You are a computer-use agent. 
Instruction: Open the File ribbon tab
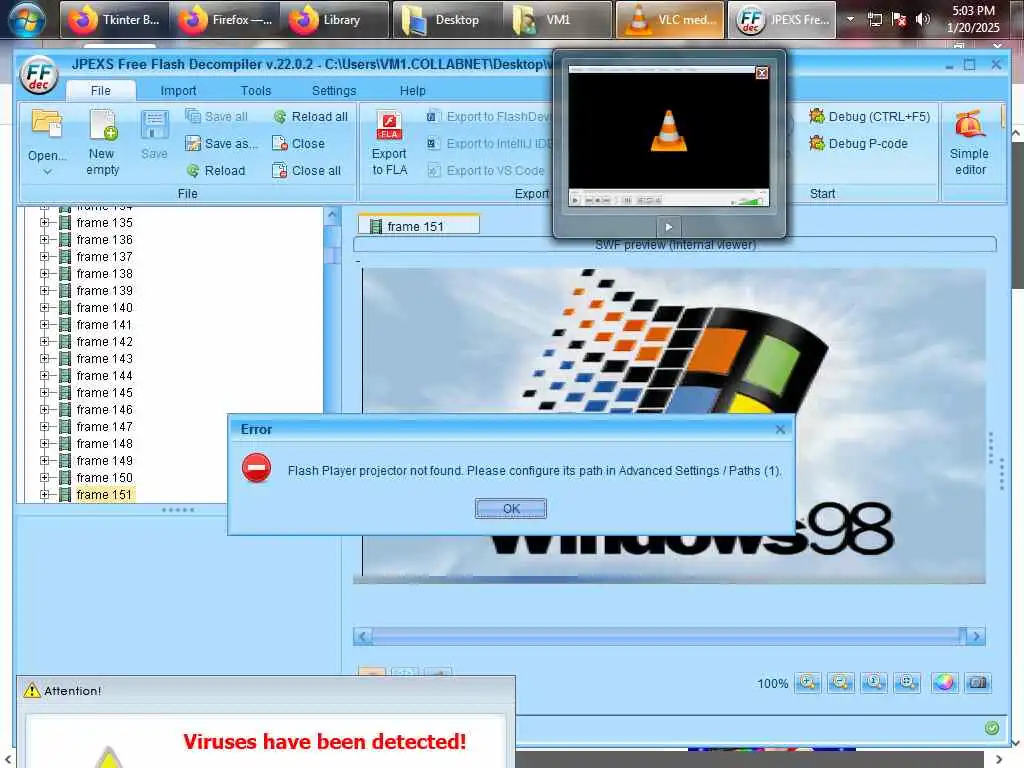click(101, 91)
